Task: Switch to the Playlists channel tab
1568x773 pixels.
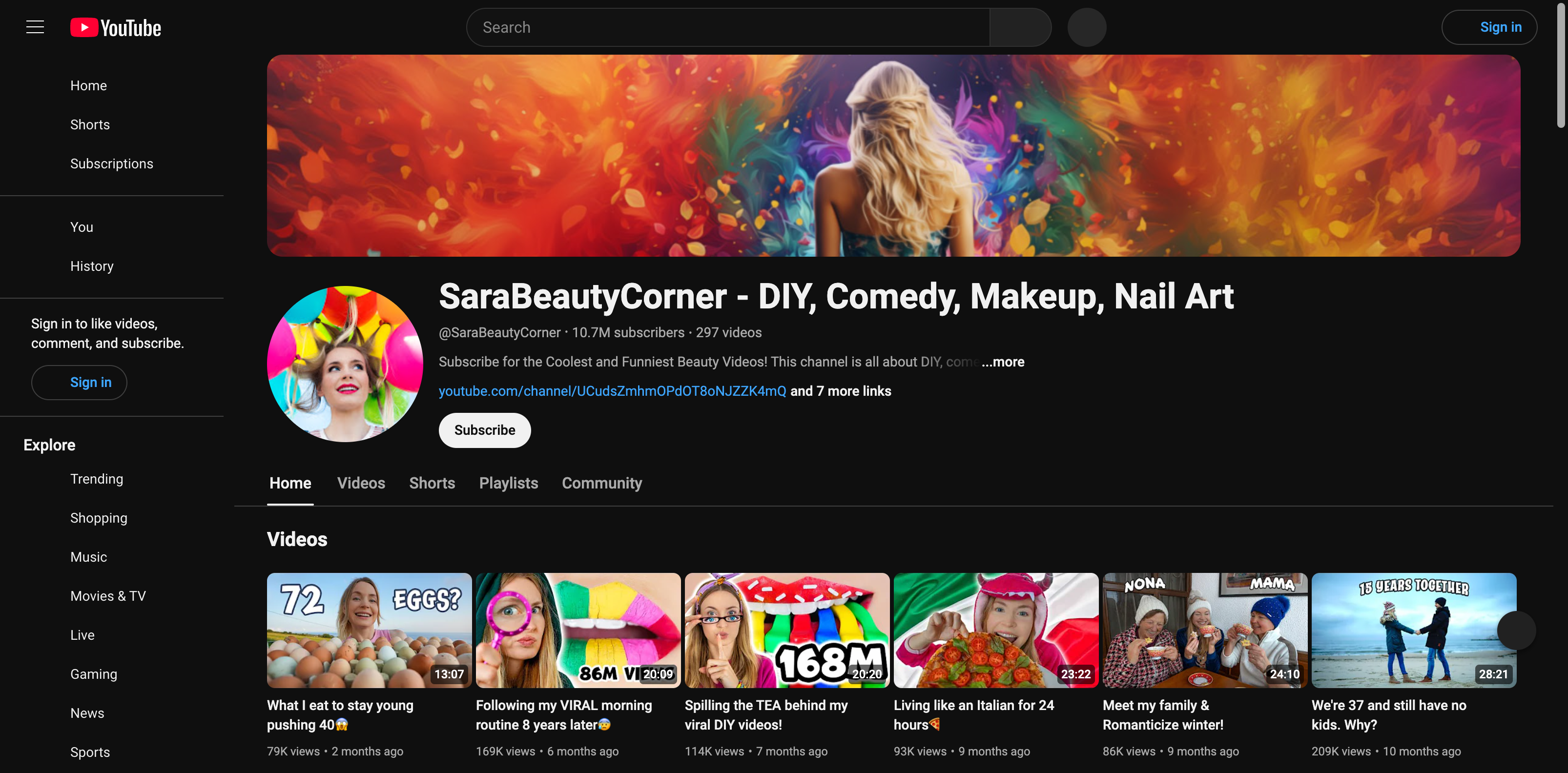Action: click(x=508, y=483)
